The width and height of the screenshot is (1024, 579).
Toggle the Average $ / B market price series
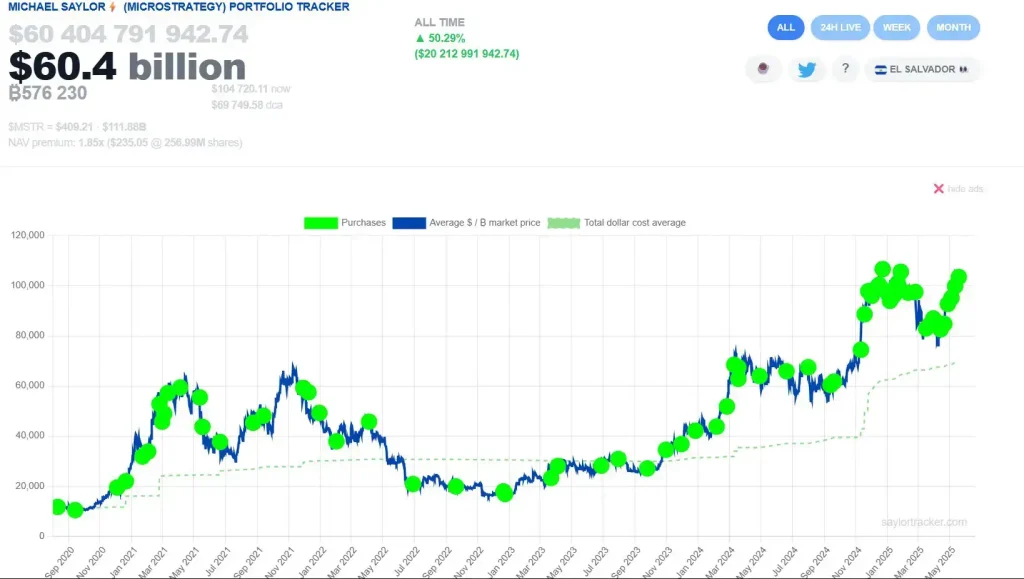[466, 223]
